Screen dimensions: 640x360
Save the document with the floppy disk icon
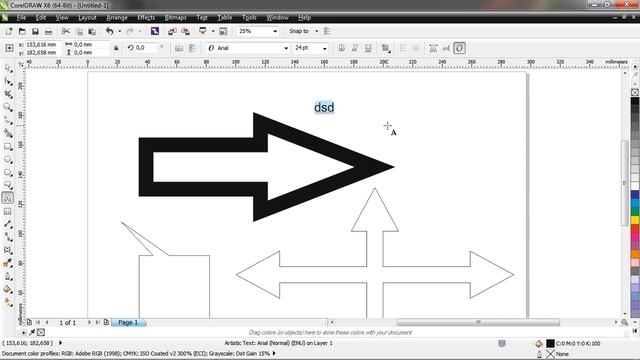click(x=36, y=31)
